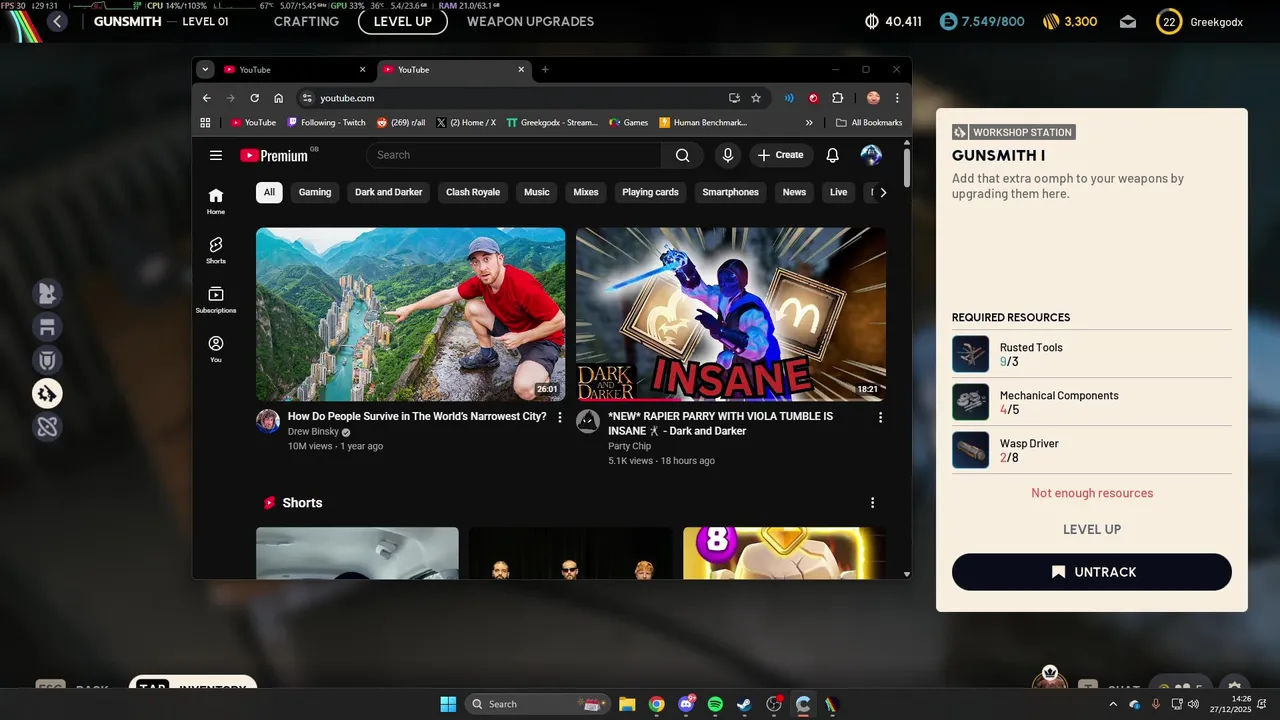Screen dimensions: 1280x720
Task: Click browser back arrow
Action: pos(207,98)
